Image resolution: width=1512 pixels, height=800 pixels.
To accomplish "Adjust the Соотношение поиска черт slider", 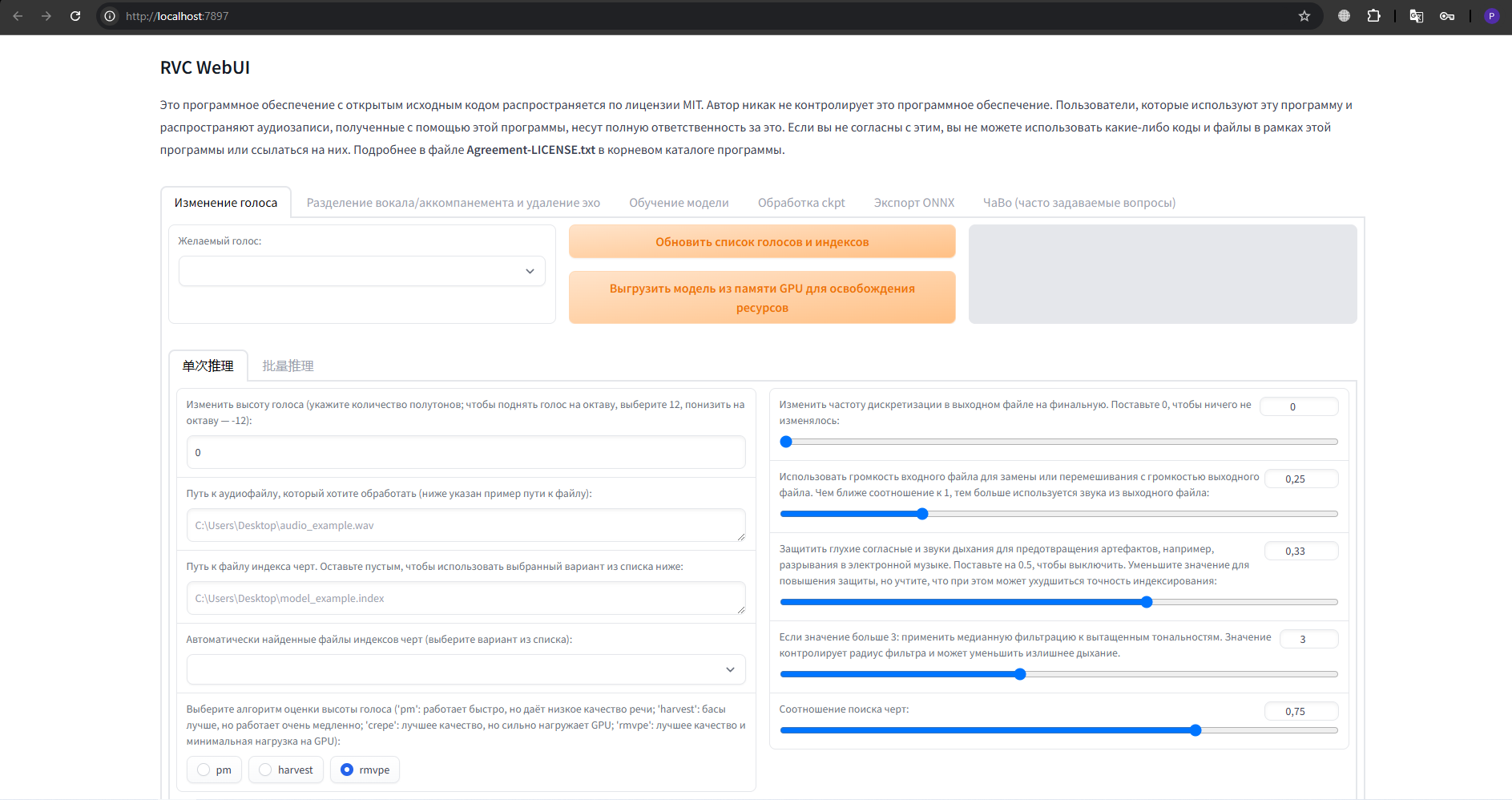I will 1058,730.
